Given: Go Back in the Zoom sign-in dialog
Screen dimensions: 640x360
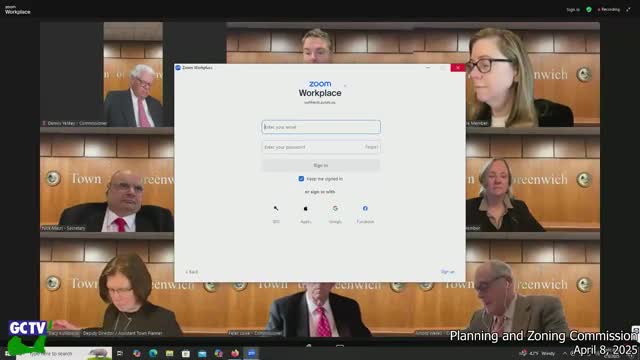Looking at the screenshot, I should click(191, 272).
